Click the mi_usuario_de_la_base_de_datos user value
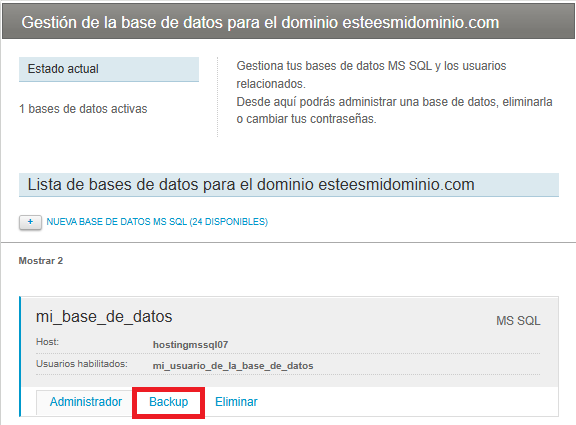This screenshot has width=576, height=425. pos(233,366)
